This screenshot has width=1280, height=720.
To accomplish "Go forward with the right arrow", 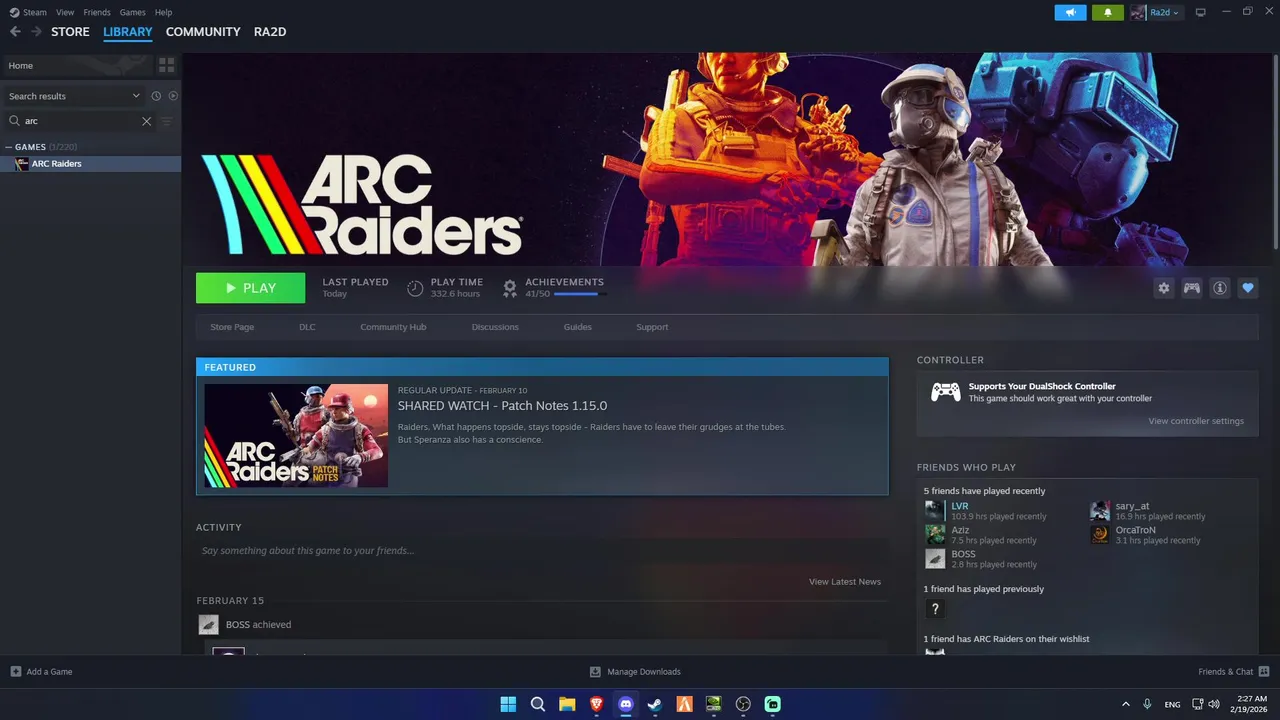I will tap(36, 32).
